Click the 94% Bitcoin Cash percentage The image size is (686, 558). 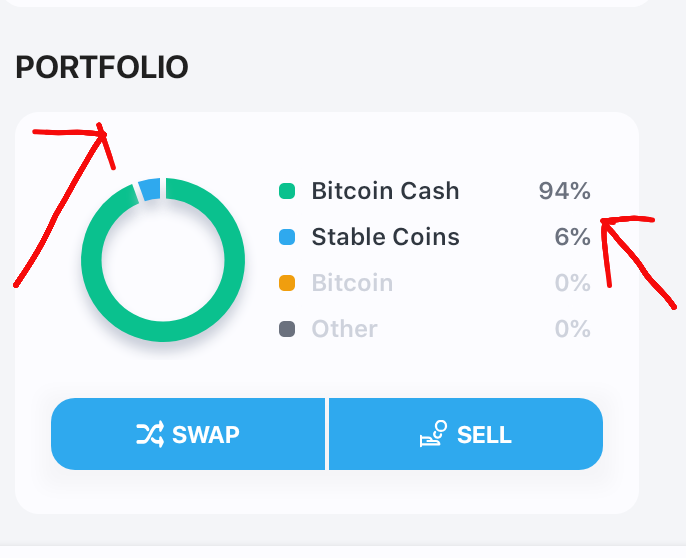point(564,191)
